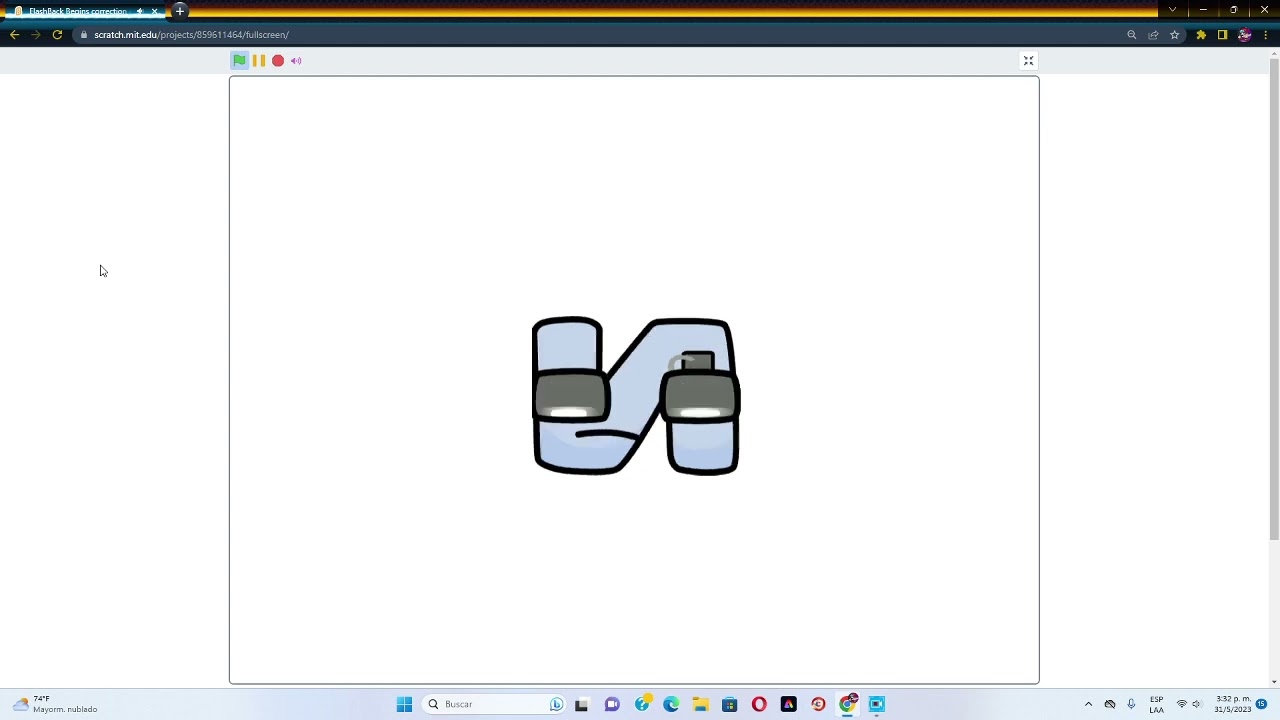Open the red circular app on taskbar
This screenshot has width=1280, height=720.
point(818,704)
